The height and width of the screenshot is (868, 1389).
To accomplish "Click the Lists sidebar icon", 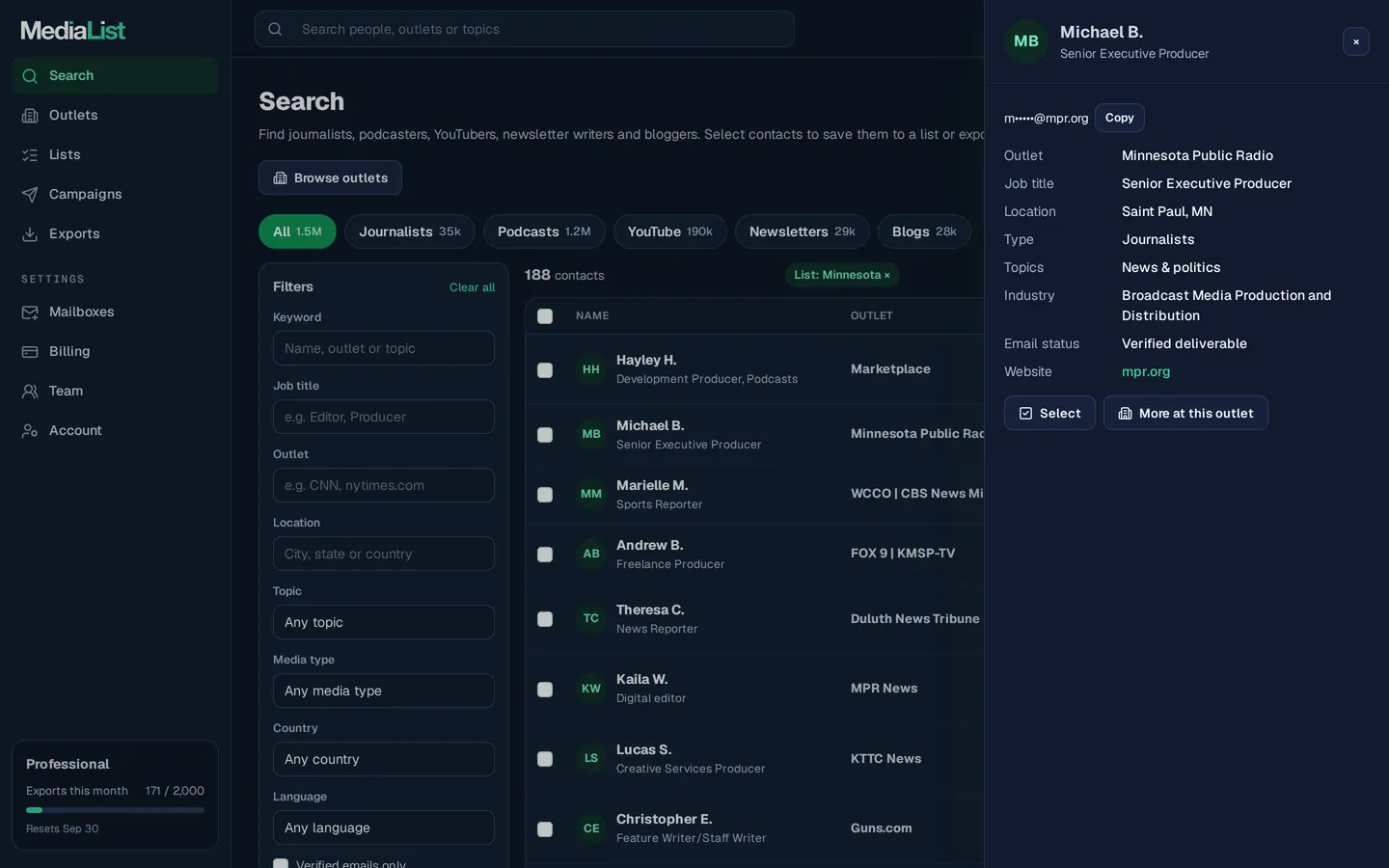I will click(x=30, y=155).
